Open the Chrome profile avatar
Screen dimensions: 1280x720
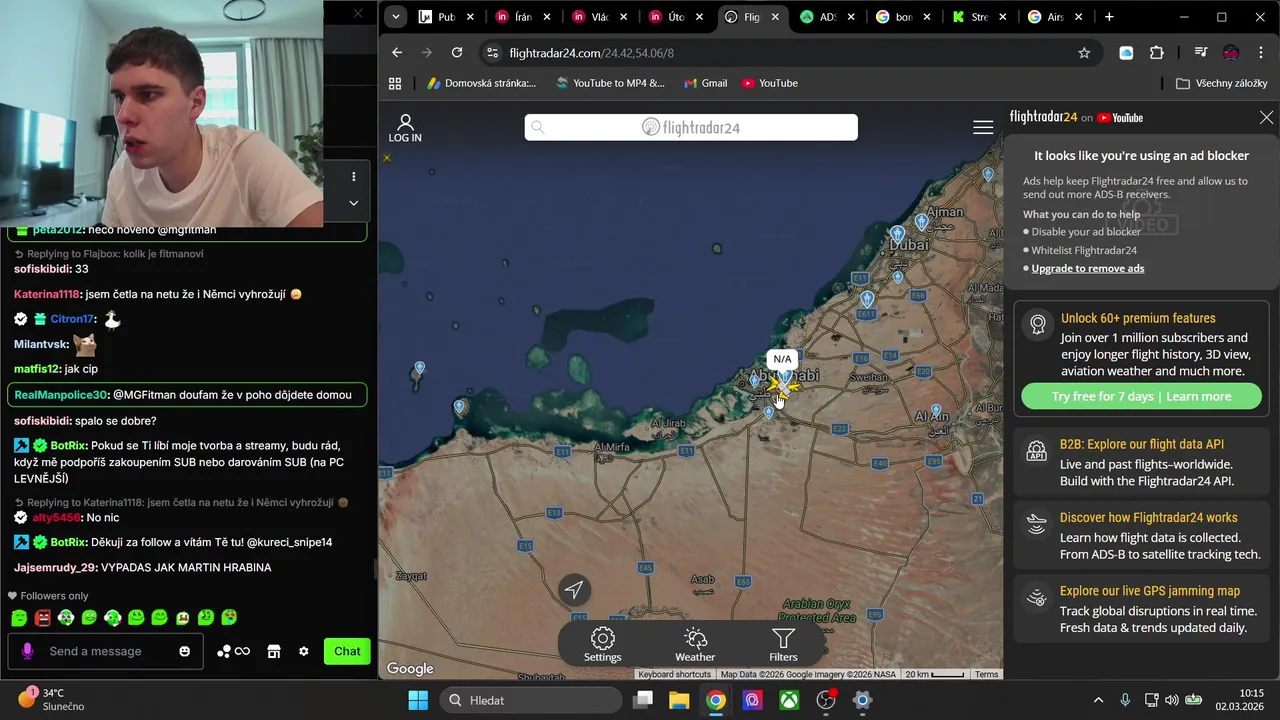click(x=1231, y=52)
